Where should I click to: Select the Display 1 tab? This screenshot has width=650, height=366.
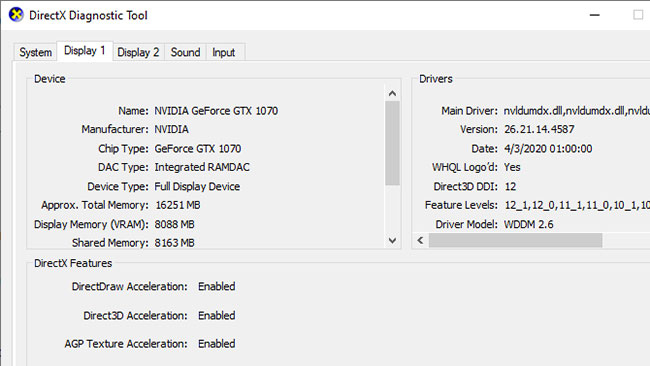(85, 51)
